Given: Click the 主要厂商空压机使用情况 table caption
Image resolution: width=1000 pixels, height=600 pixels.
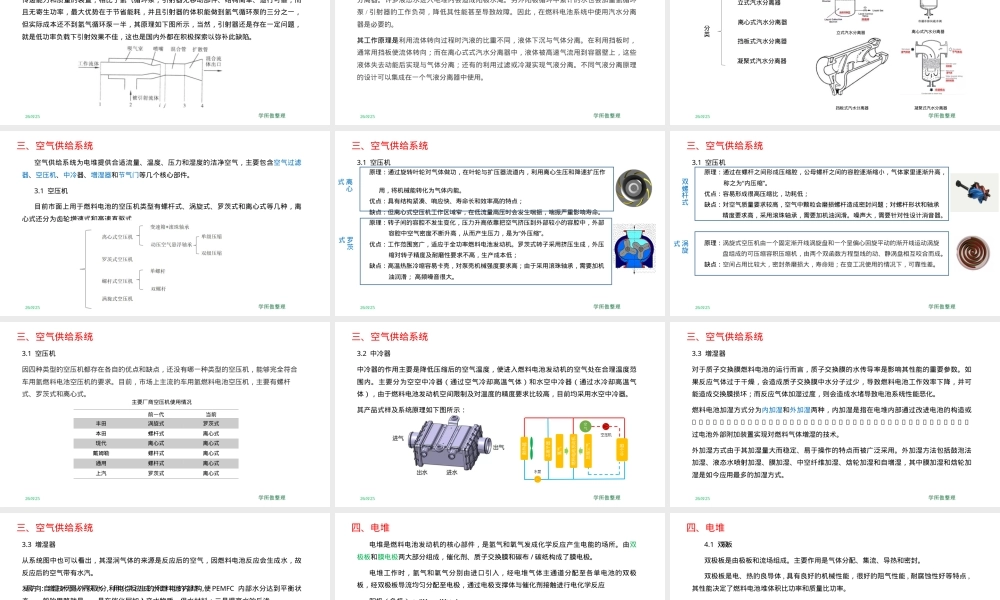Looking at the screenshot, I should coord(161,402).
